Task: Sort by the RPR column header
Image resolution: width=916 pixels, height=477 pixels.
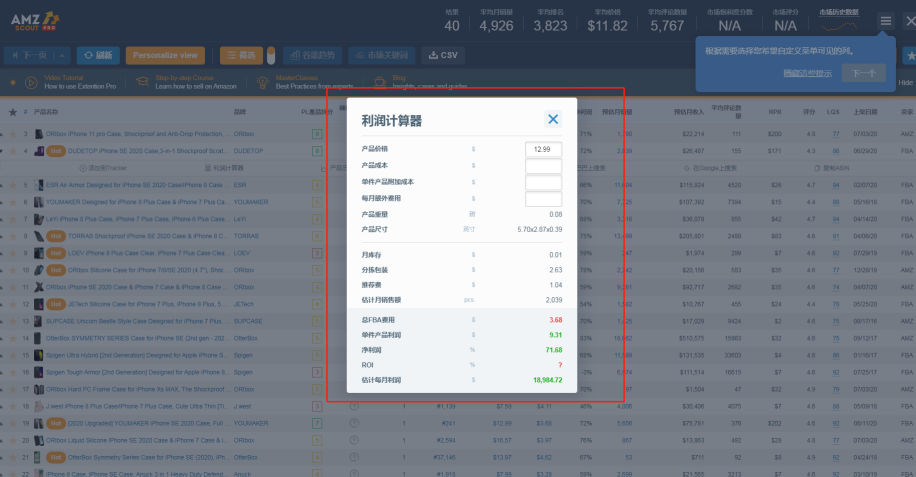Action: click(775, 112)
